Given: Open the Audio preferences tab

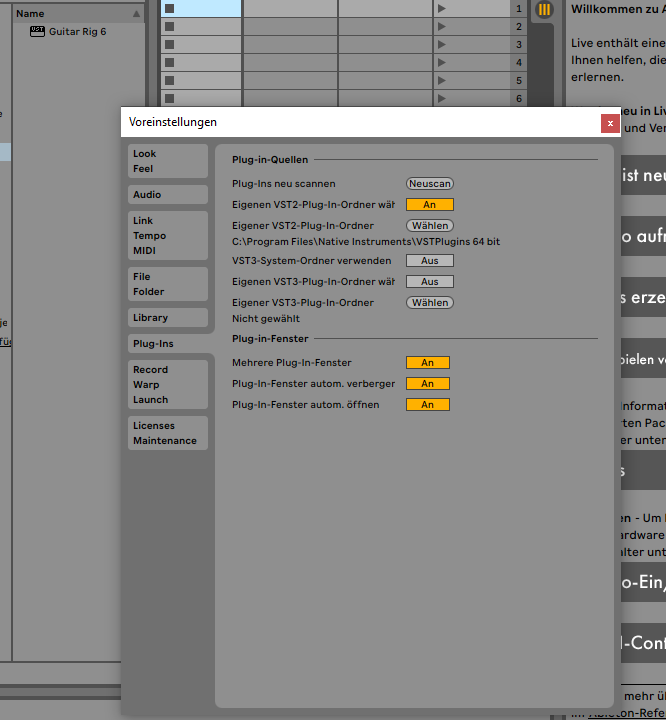Looking at the screenshot, I should pos(167,195).
